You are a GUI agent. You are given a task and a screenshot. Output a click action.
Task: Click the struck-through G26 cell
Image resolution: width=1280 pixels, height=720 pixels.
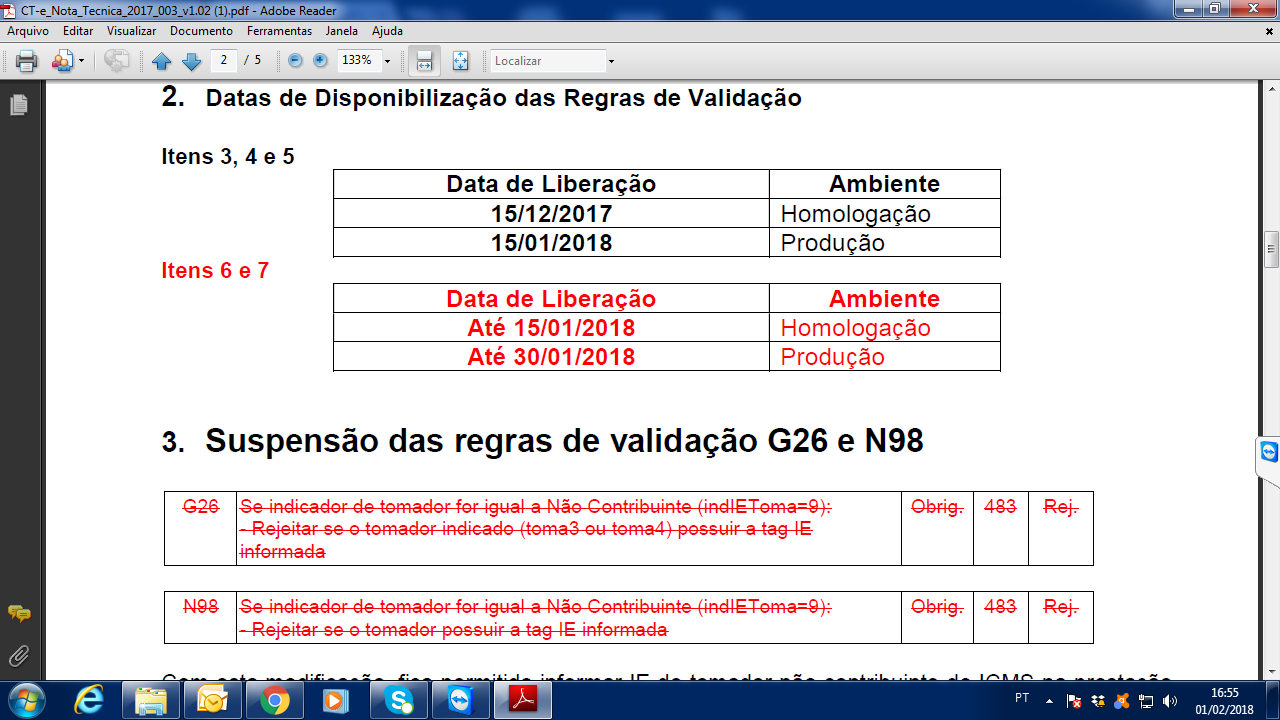(x=200, y=529)
